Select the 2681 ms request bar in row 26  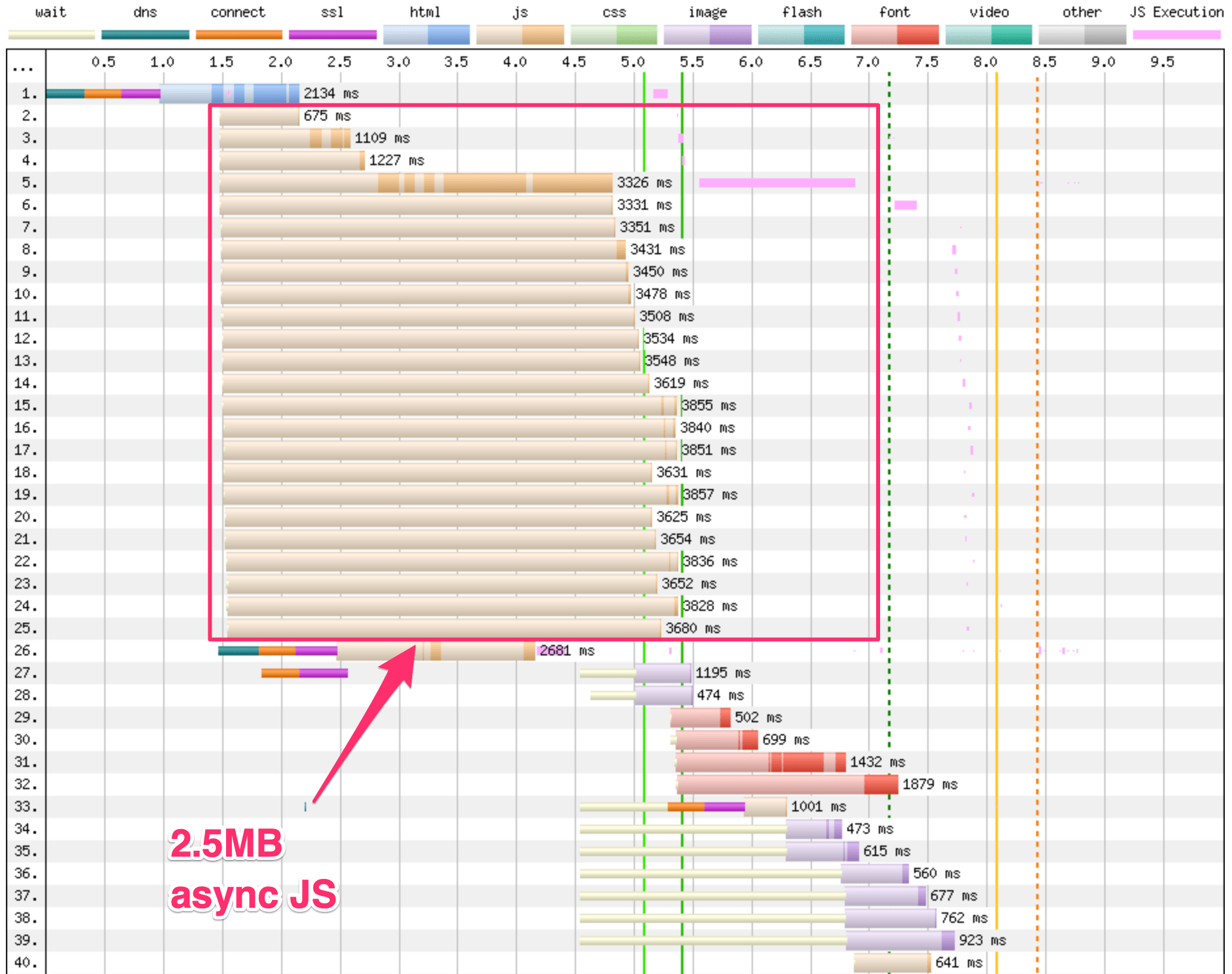point(436,651)
